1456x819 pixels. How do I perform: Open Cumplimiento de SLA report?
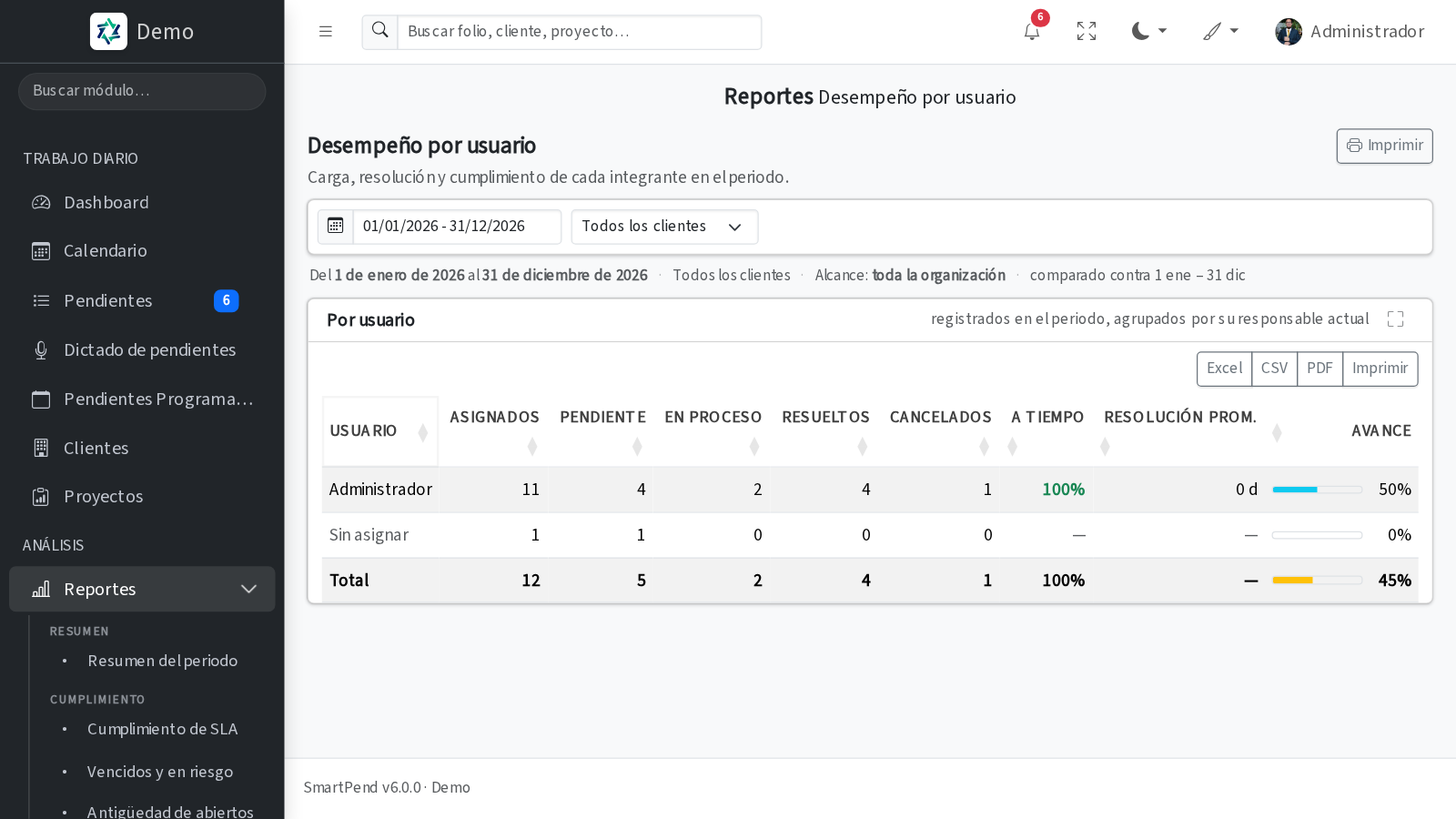(162, 729)
